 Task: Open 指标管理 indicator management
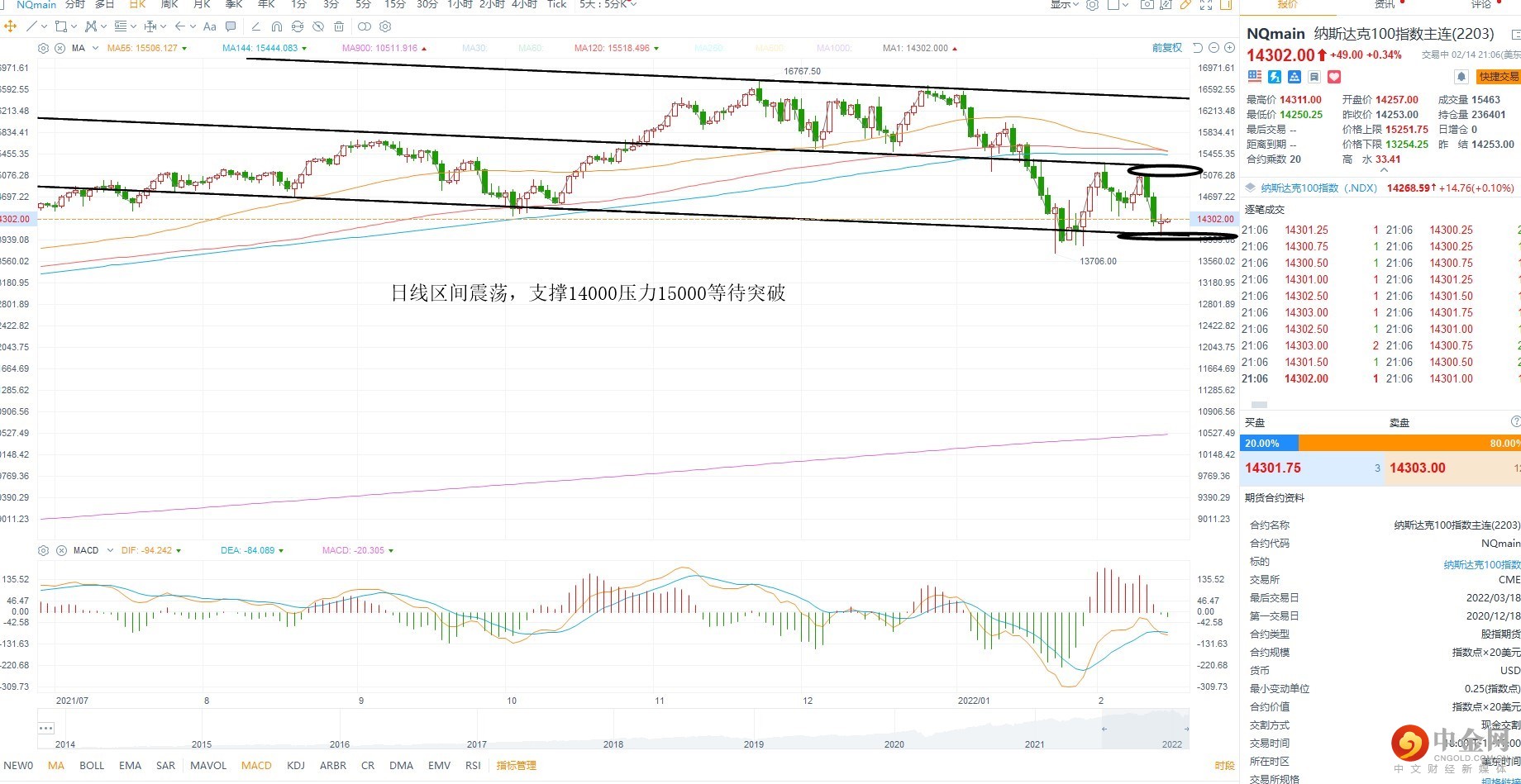[x=517, y=766]
